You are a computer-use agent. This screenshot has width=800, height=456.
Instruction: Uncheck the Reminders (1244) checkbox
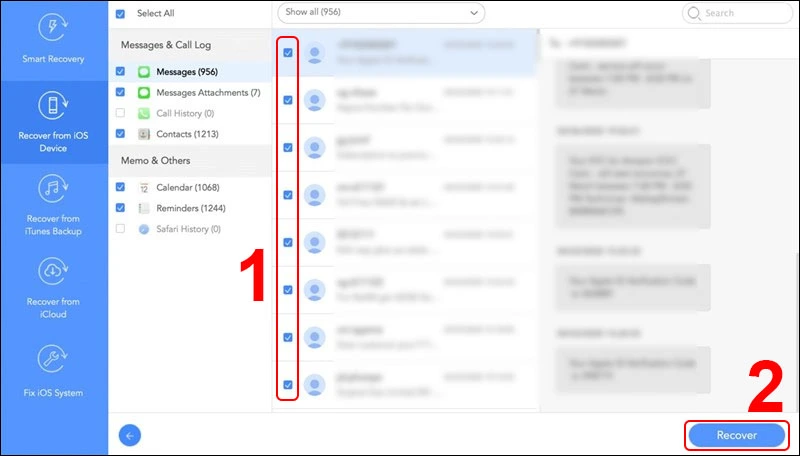tap(120, 208)
